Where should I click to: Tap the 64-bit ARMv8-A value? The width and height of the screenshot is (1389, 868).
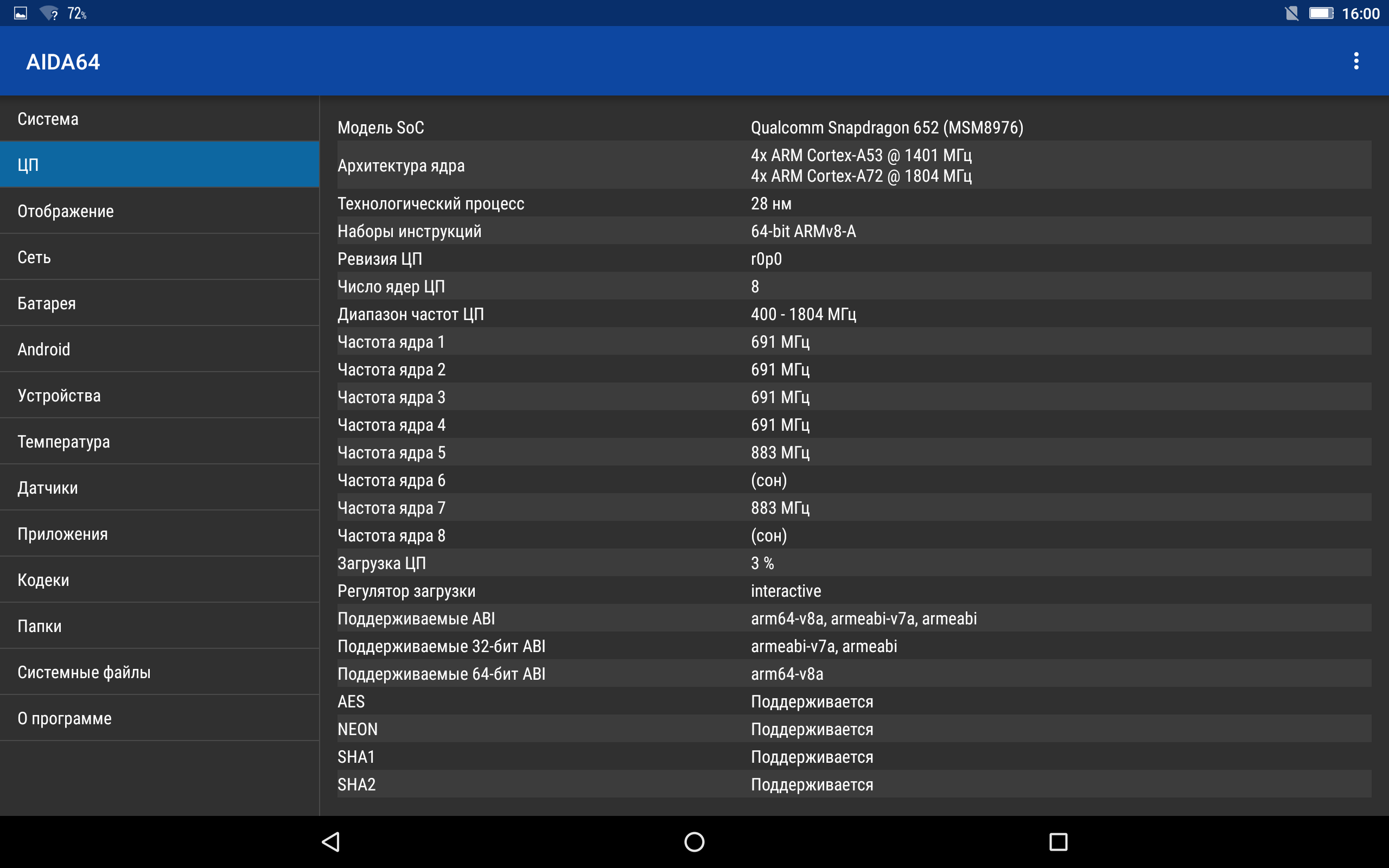803,231
